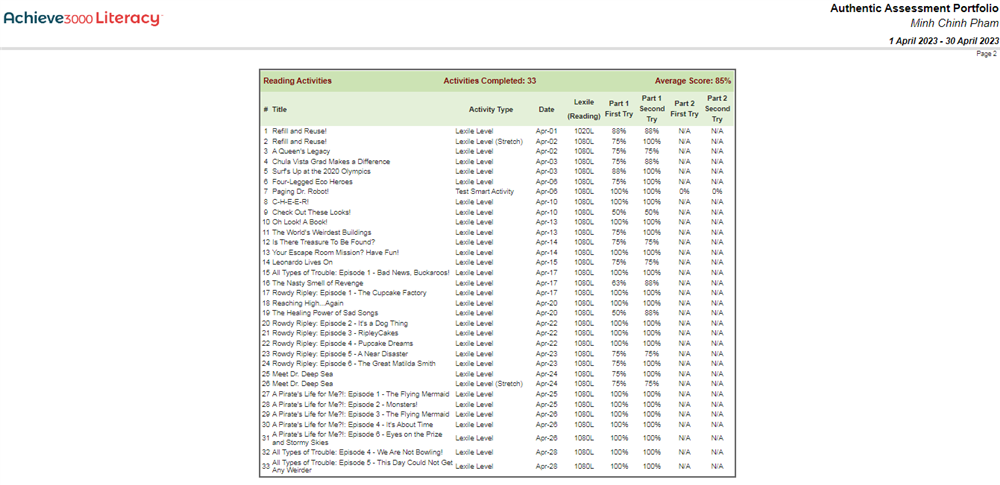This screenshot has width=1000, height=485.
Task: Click the Date column header
Action: pyautogui.click(x=546, y=109)
